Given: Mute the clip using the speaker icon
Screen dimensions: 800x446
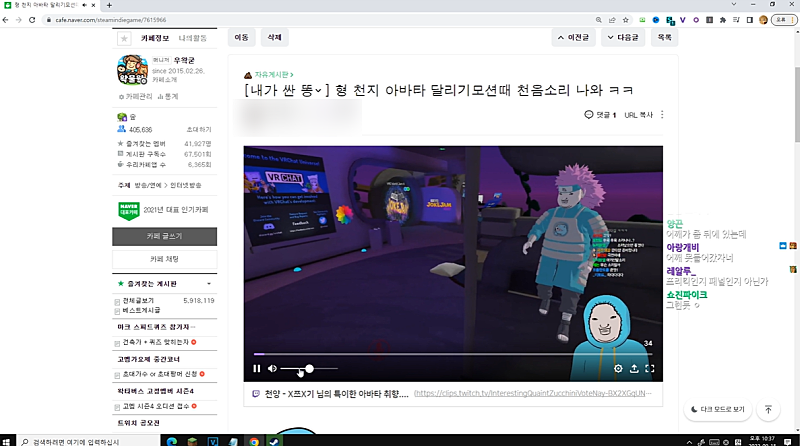Looking at the screenshot, I should pyautogui.click(x=272, y=368).
